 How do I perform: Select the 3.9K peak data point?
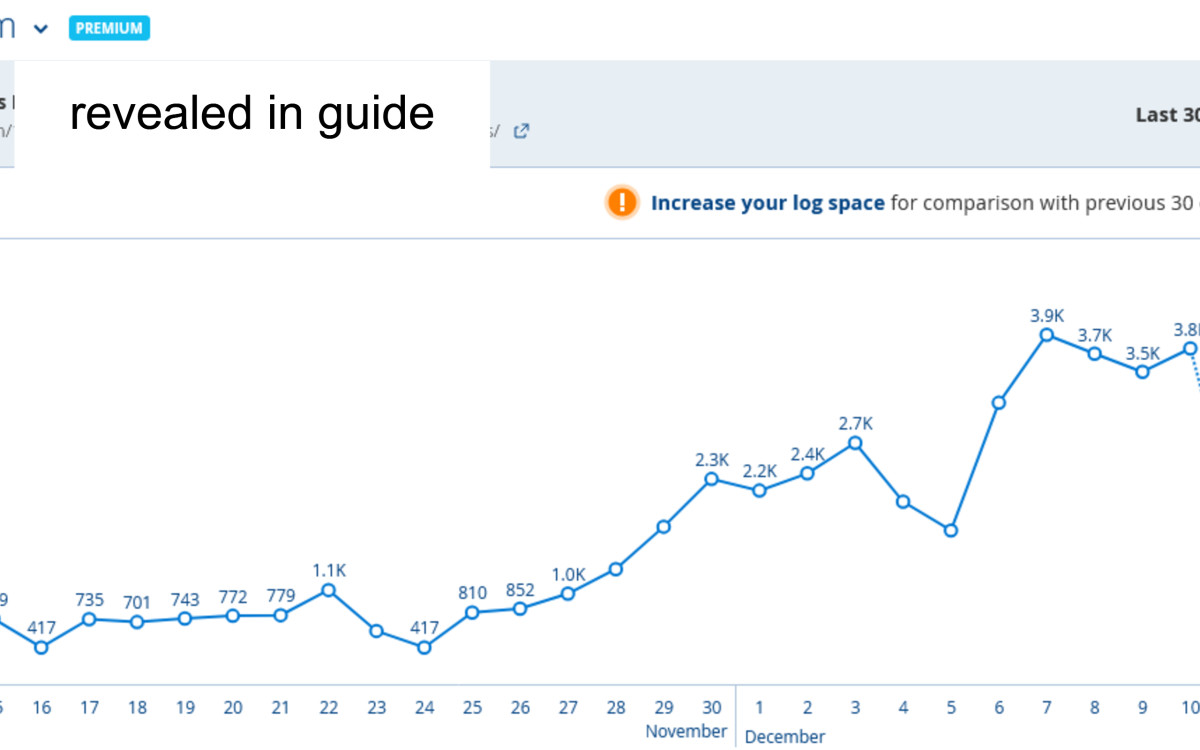(1046, 335)
